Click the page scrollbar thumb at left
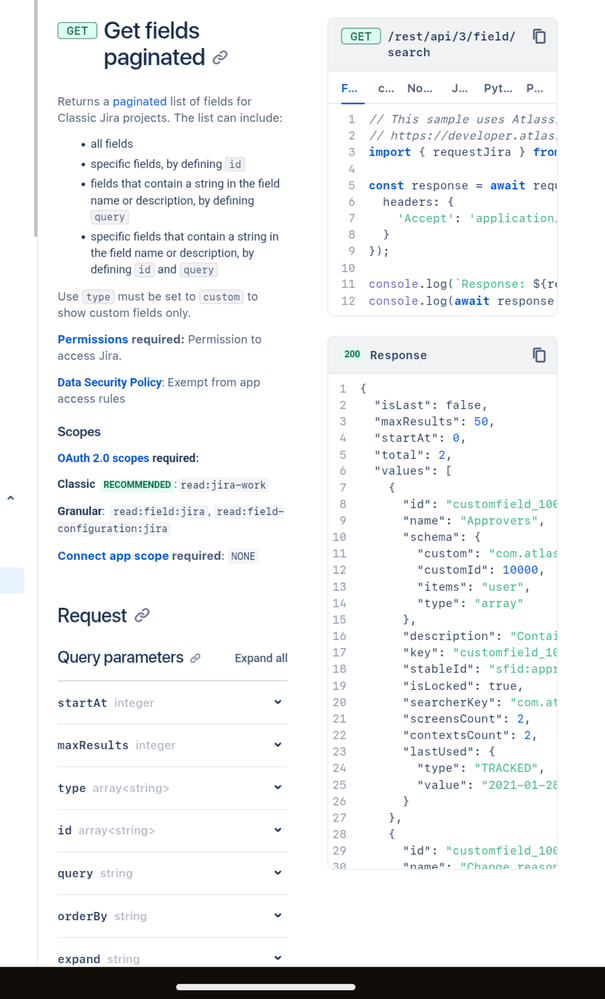 [x=36, y=118]
